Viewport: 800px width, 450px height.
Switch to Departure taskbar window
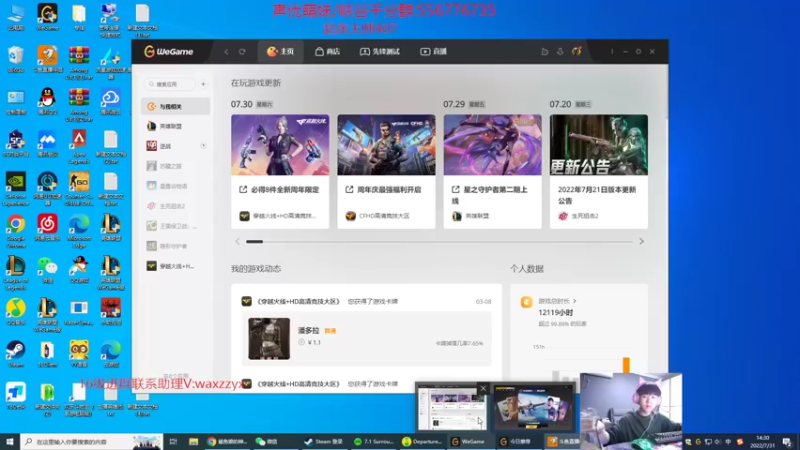tap(421, 441)
